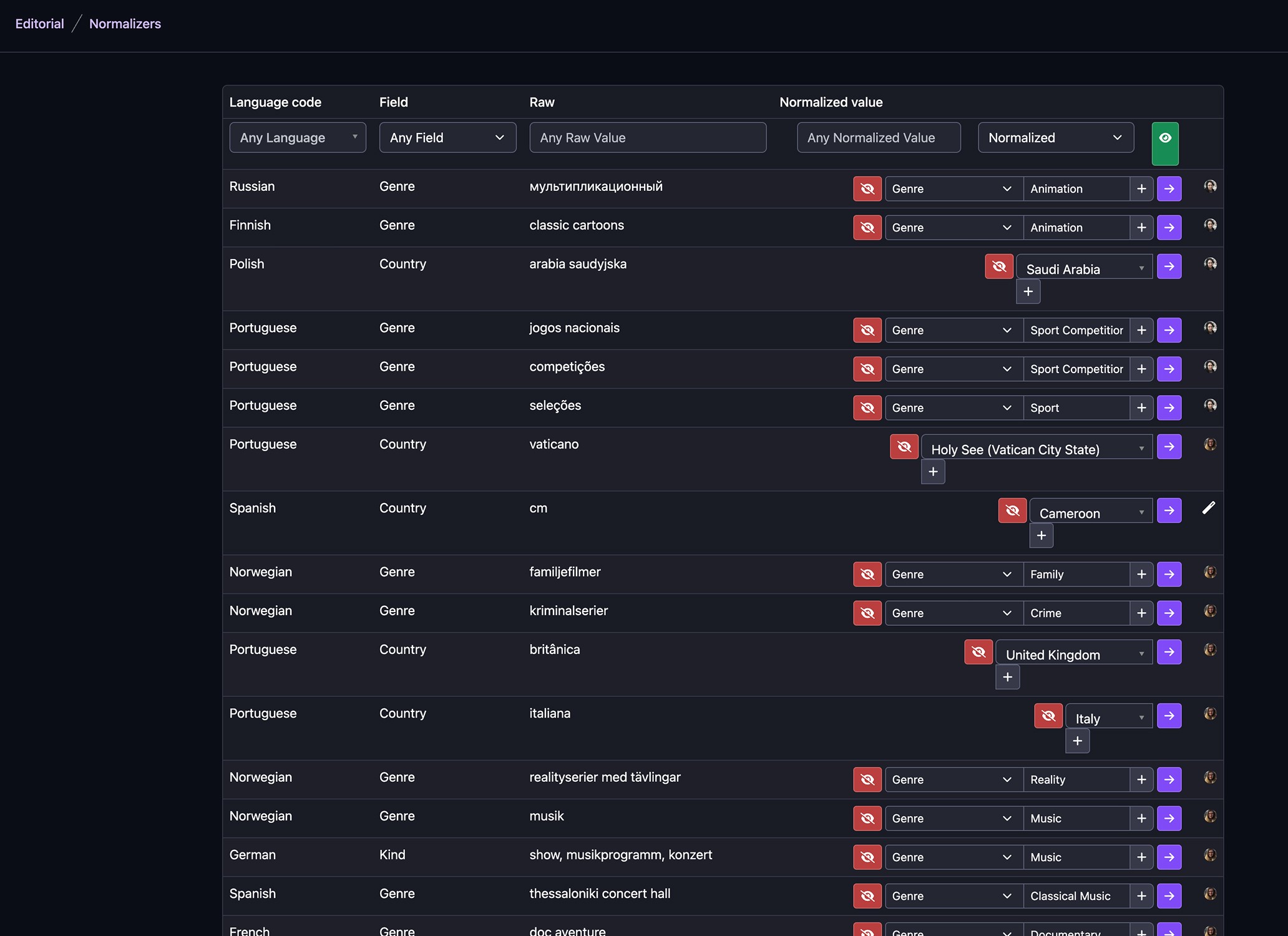
Task: Open the Editorial breadcrumb link
Action: click(39, 23)
